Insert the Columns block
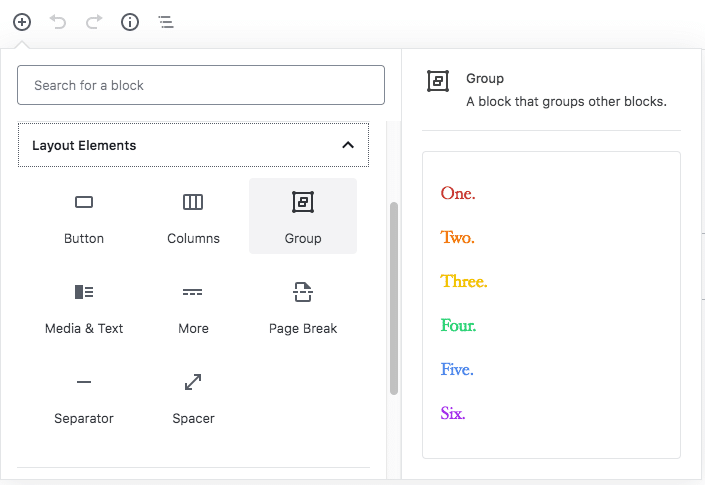705x485 pixels. pyautogui.click(x=193, y=216)
